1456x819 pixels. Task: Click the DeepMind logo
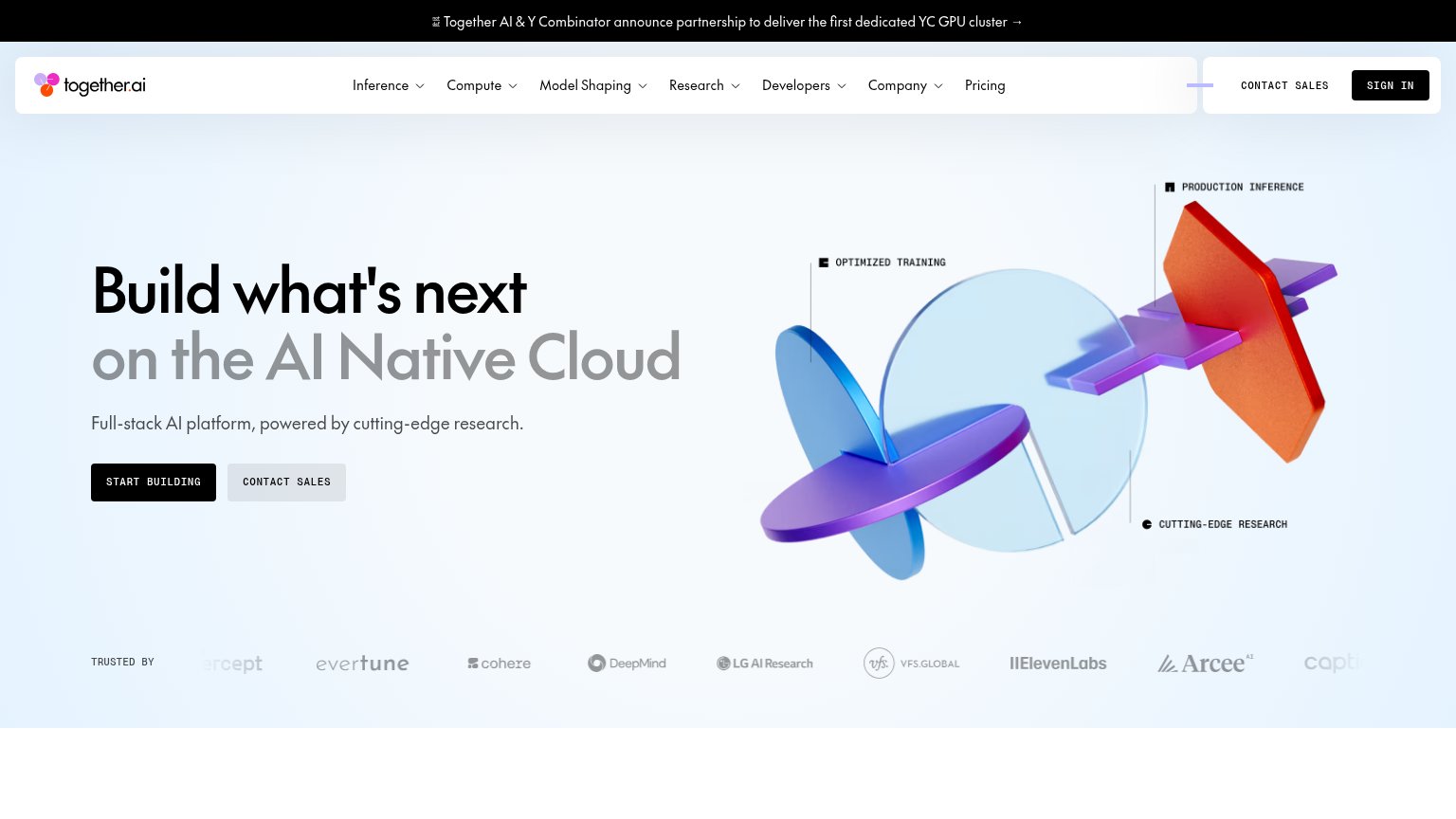[627, 664]
